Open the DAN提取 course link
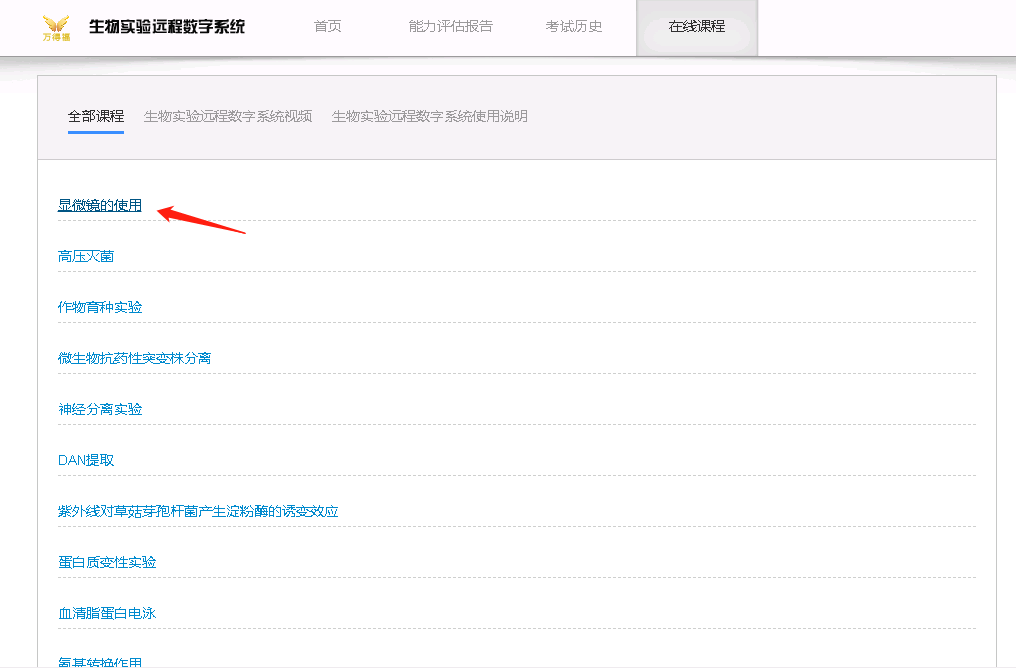The width and height of the screenshot is (1016, 669). click(86, 460)
